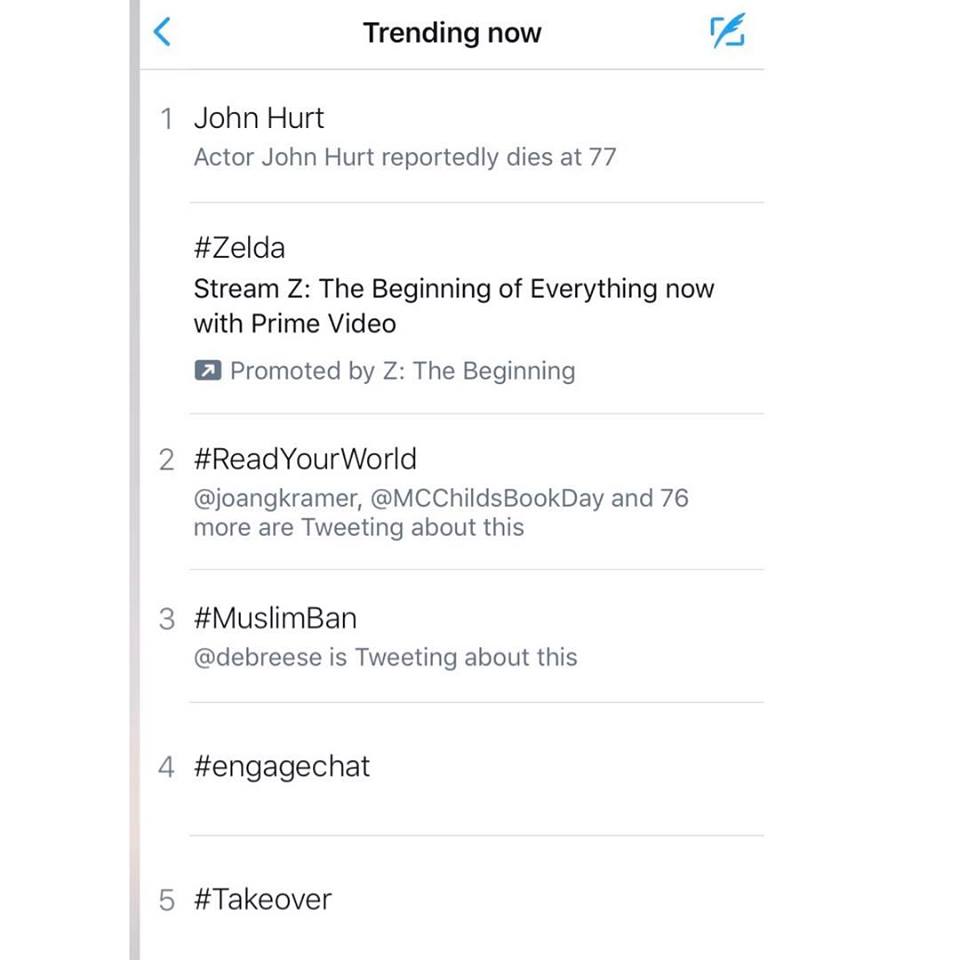Open the #MuslimBan trending topic
960x960 pixels.
275,618
